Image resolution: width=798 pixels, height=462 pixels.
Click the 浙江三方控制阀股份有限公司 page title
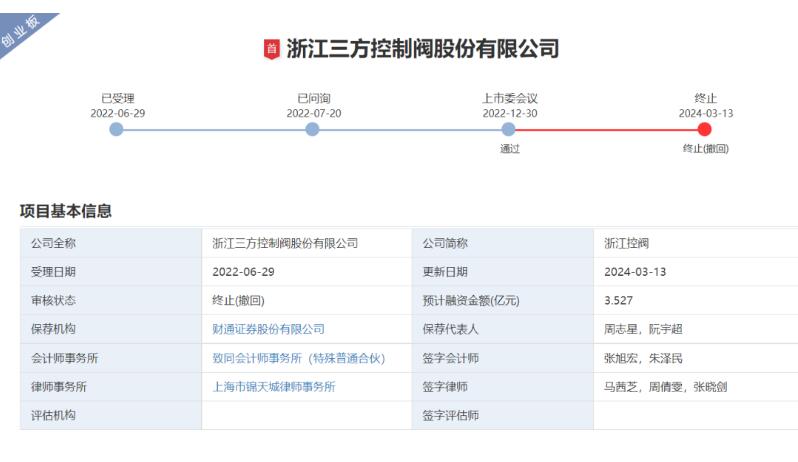click(x=422, y=49)
